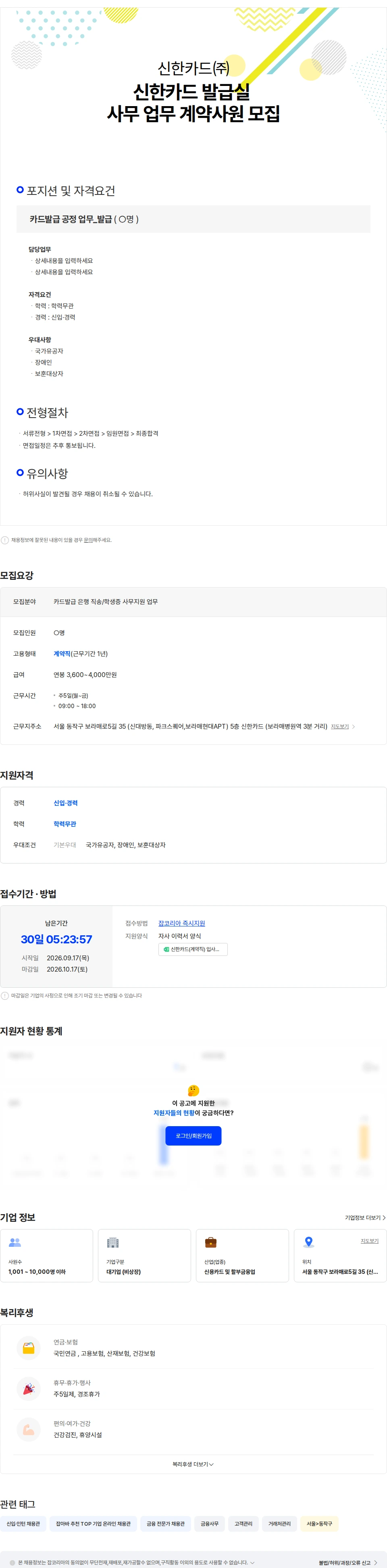387x1568 pixels.
Task: Click the 편의·여가·건강 muscle icon
Action: click(x=29, y=1429)
